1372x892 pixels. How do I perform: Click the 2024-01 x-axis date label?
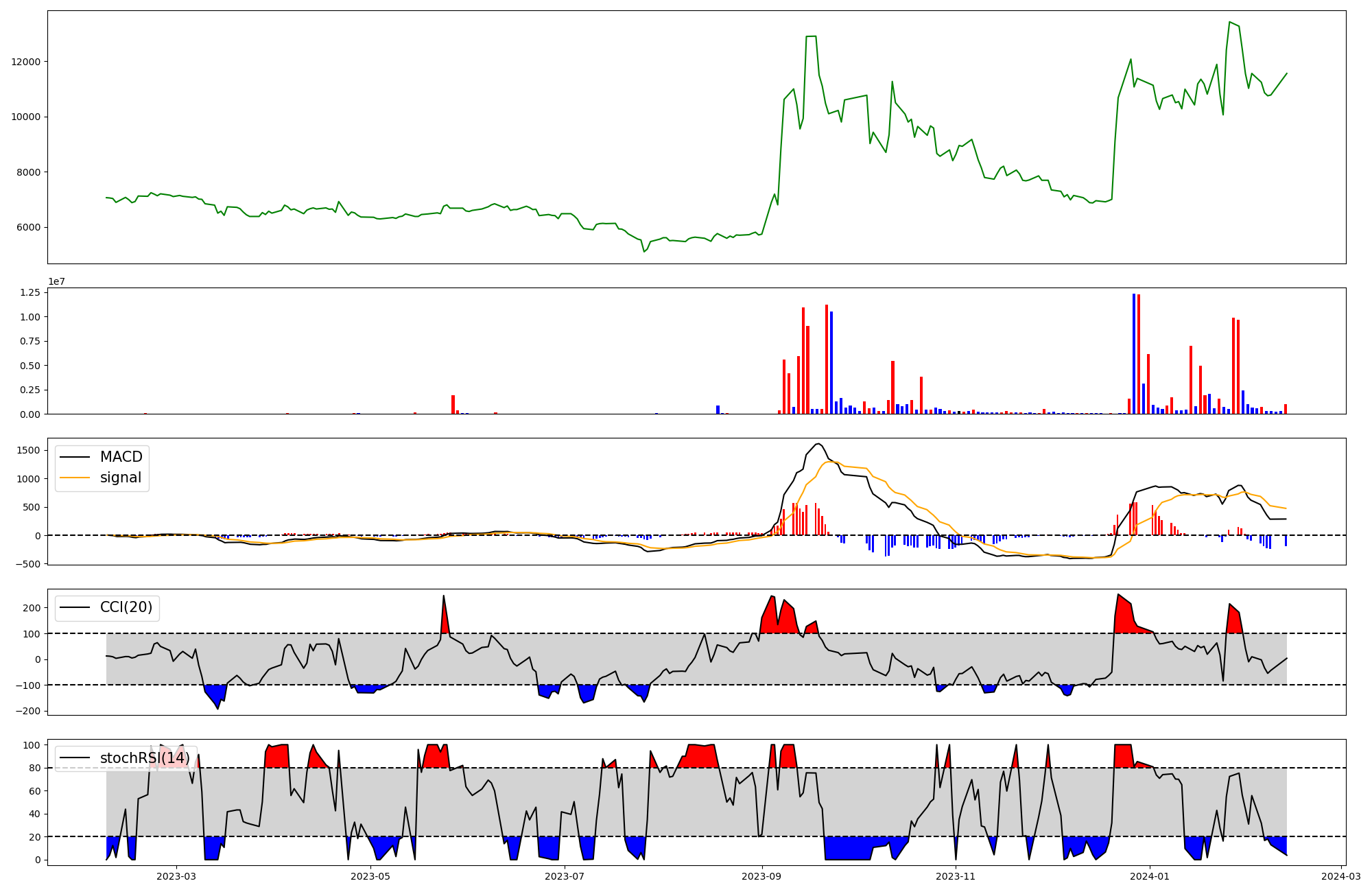point(1149,876)
